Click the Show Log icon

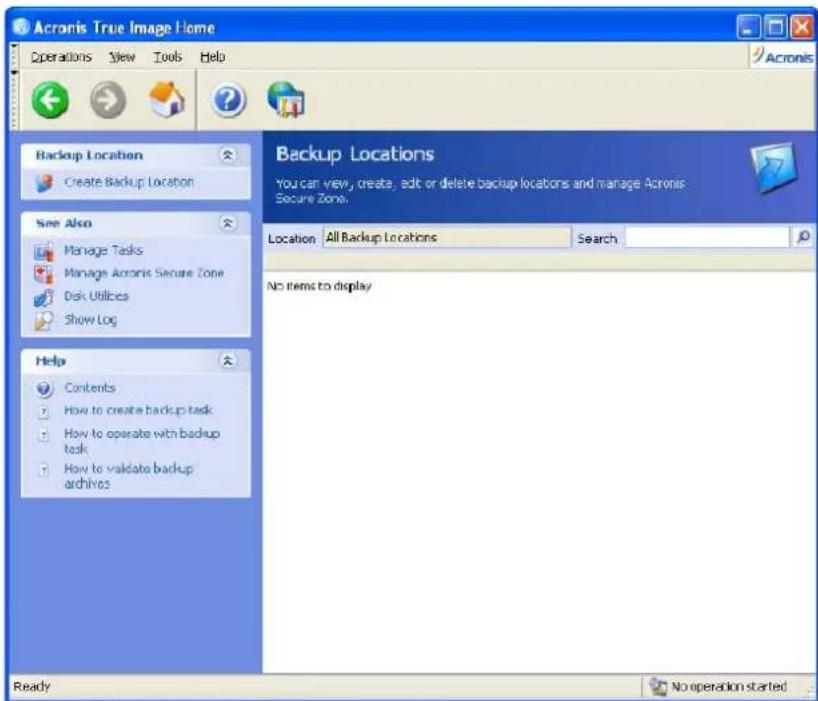point(44,320)
